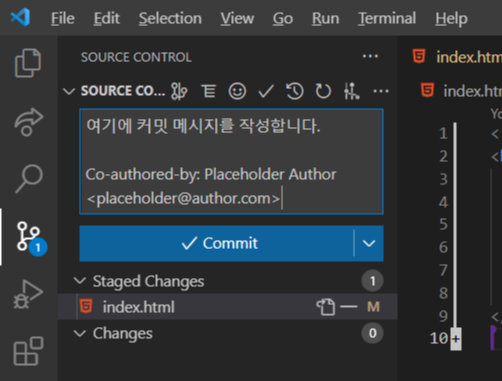Click inside the commit message input box
The image size is (502, 381).
(x=231, y=161)
